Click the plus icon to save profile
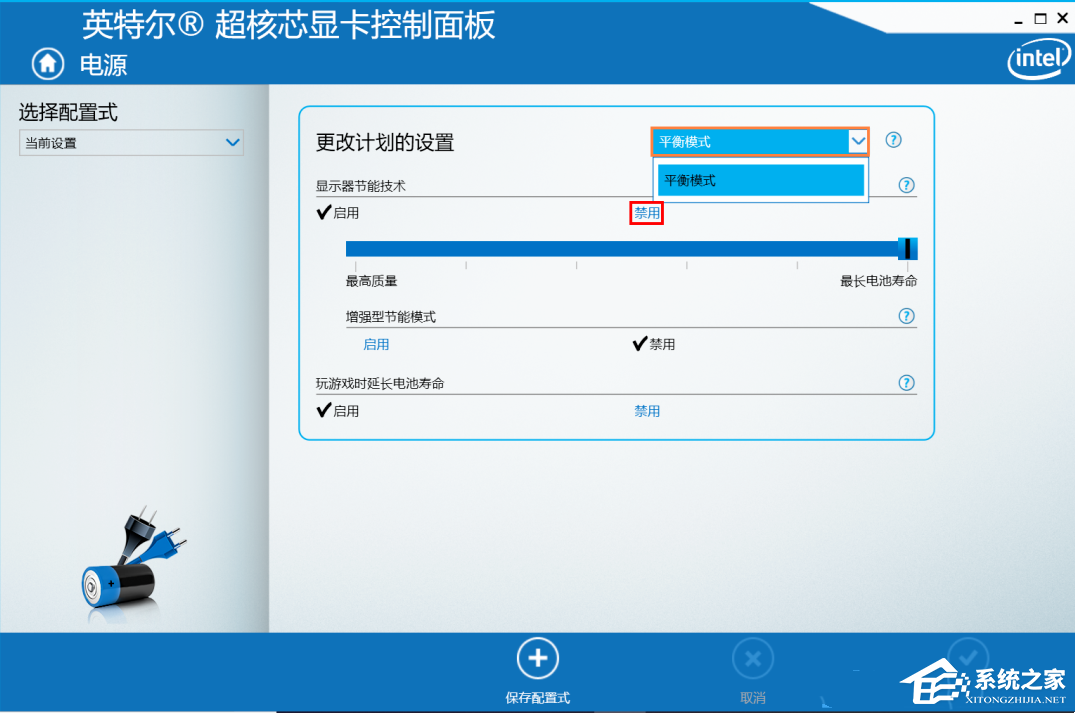Image resolution: width=1075 pixels, height=713 pixels. pyautogui.click(x=538, y=658)
